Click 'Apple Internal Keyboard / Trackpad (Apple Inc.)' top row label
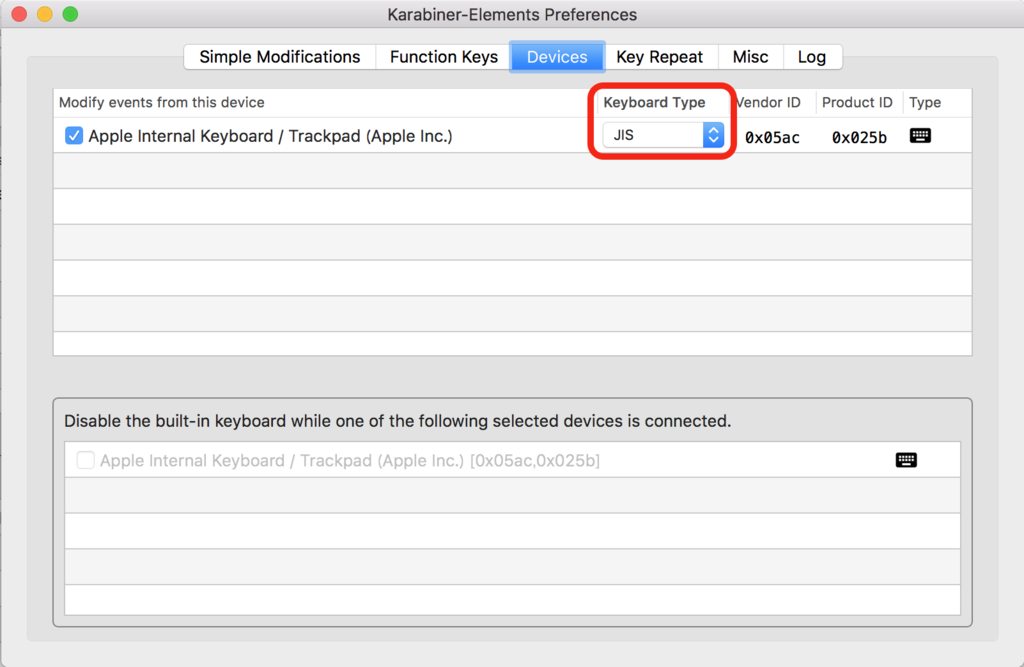This screenshot has width=1024, height=667. (x=270, y=136)
